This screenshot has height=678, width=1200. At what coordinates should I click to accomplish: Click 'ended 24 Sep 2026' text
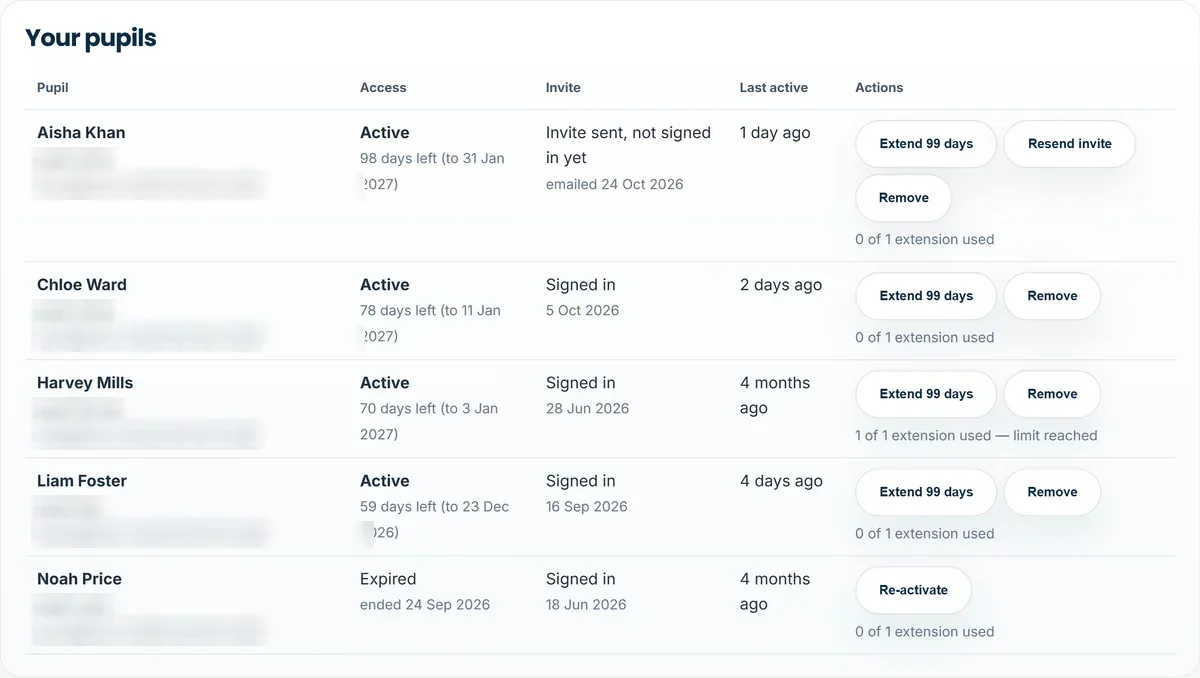[x=425, y=605]
